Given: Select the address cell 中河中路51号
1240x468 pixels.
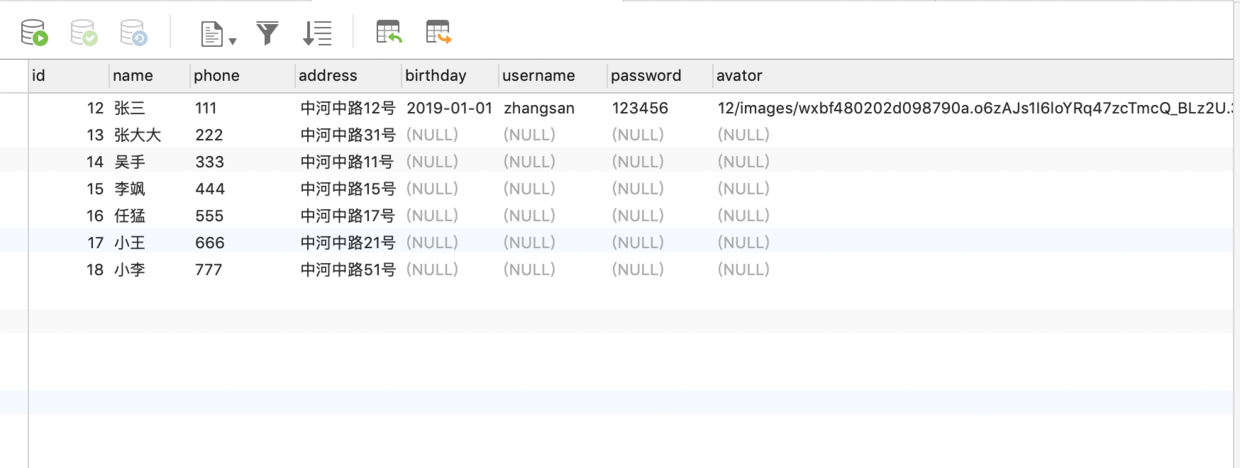Looking at the screenshot, I should (x=348, y=270).
